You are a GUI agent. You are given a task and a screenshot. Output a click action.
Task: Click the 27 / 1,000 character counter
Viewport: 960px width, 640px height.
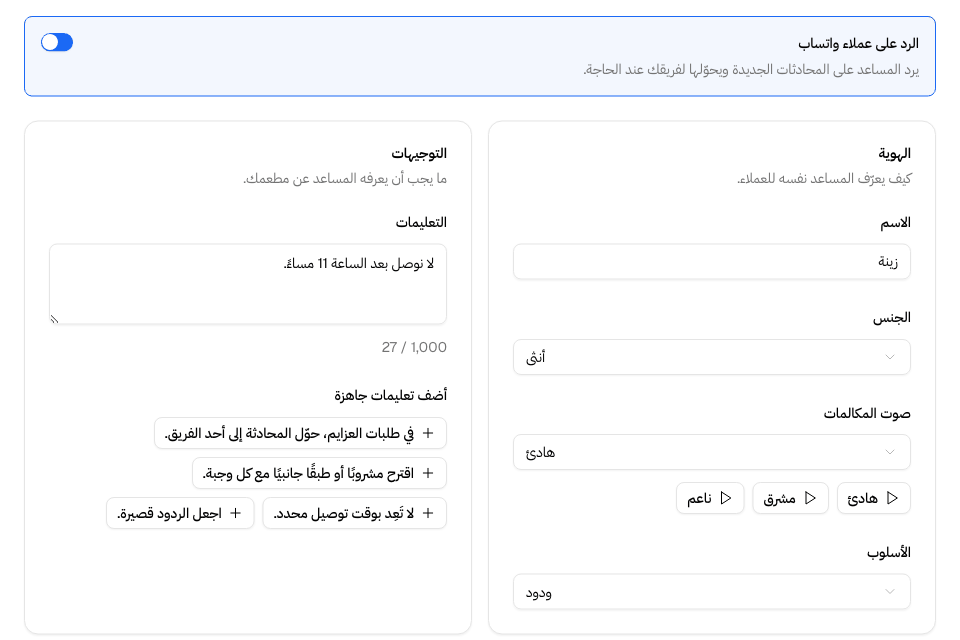coord(414,347)
